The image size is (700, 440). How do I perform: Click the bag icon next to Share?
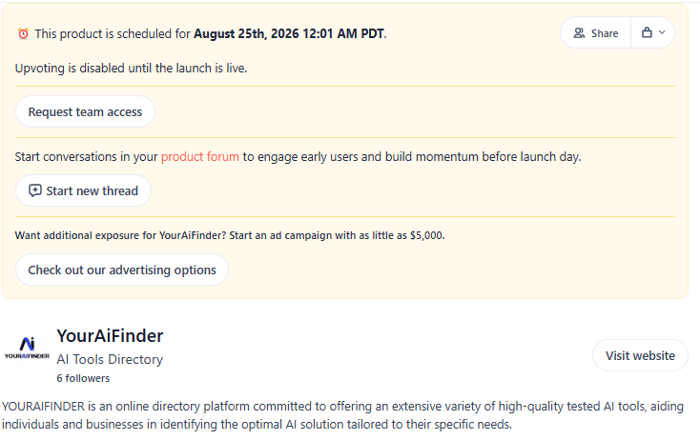point(646,33)
